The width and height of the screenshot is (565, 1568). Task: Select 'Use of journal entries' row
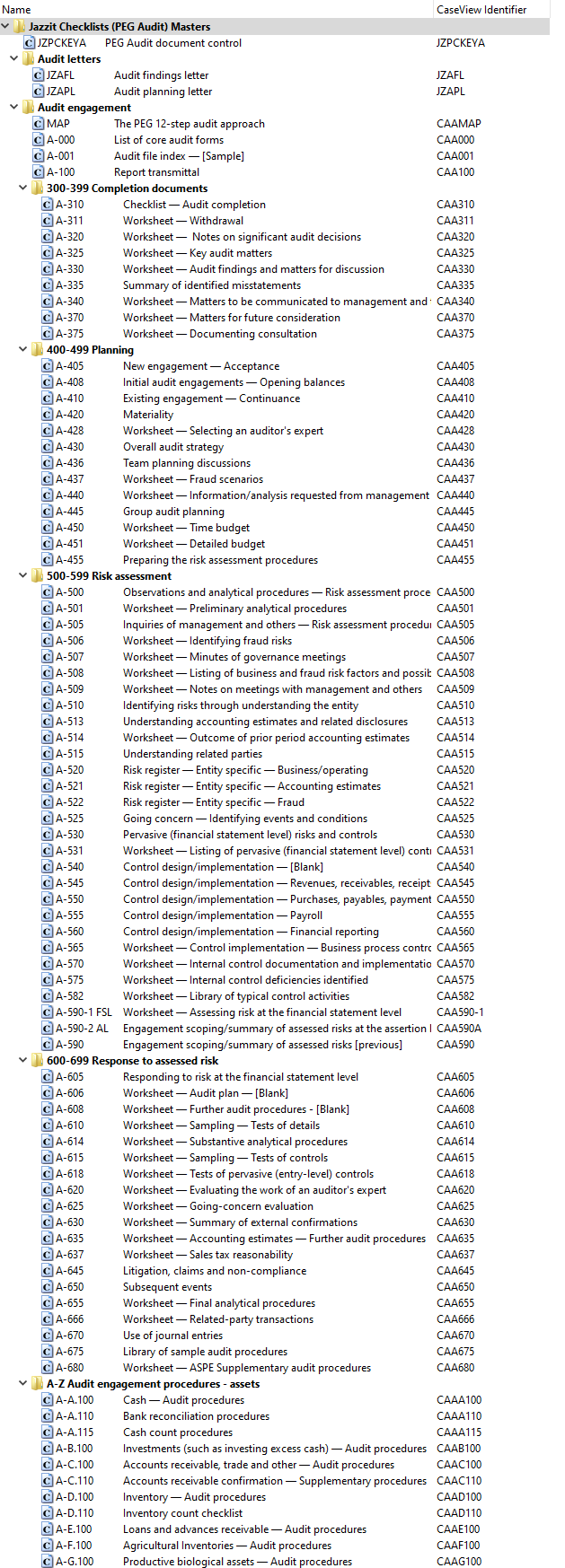[275, 1336]
